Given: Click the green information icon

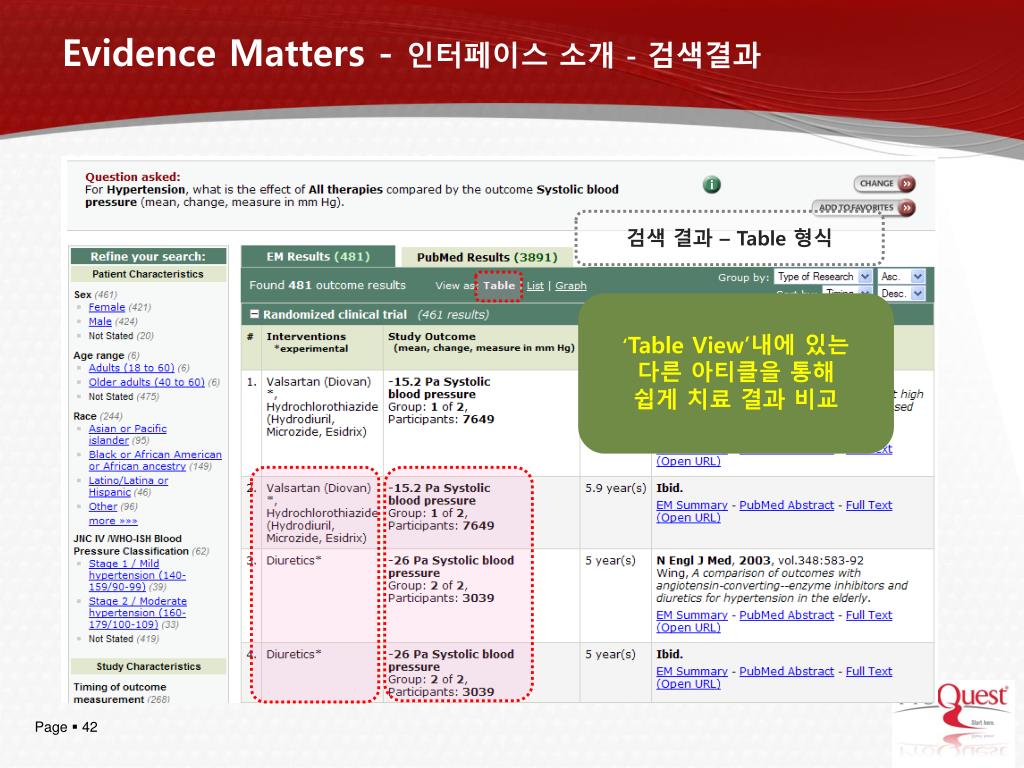Looking at the screenshot, I should tap(711, 185).
